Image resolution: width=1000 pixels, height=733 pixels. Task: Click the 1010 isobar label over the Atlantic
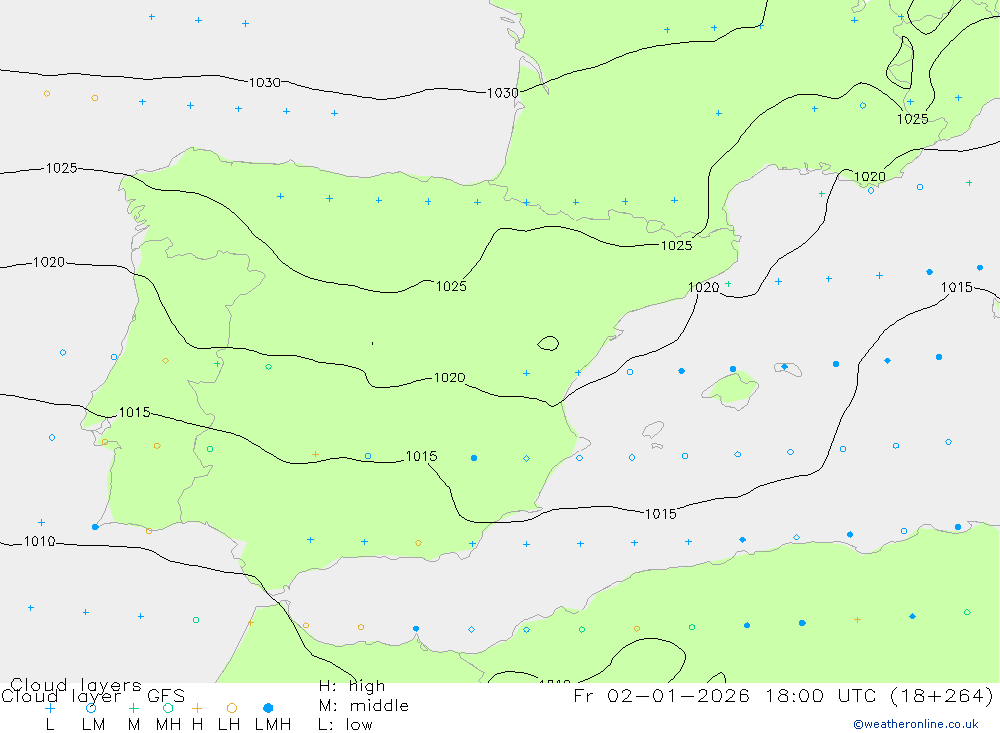(40, 542)
